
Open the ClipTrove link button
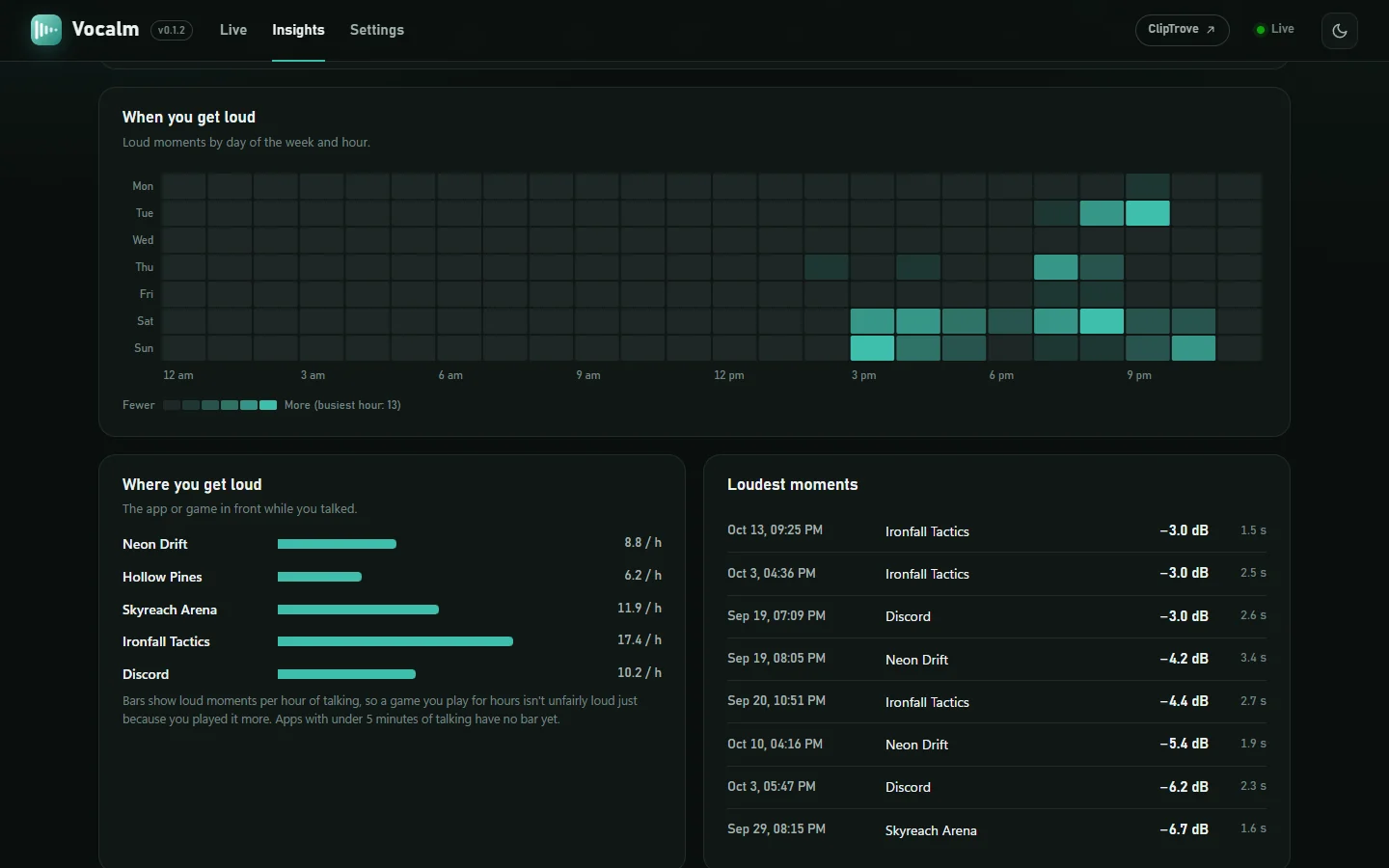click(x=1182, y=30)
